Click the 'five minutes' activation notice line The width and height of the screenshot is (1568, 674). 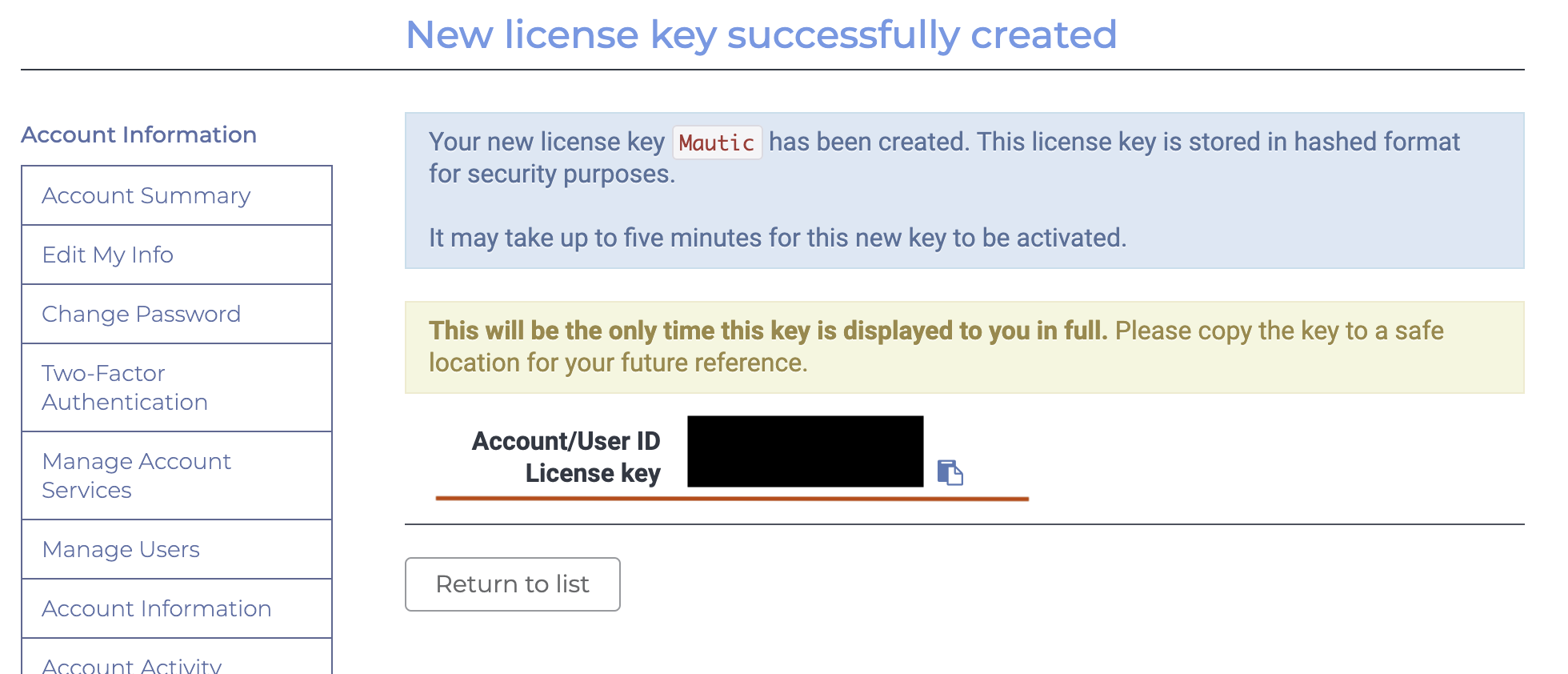(777, 238)
